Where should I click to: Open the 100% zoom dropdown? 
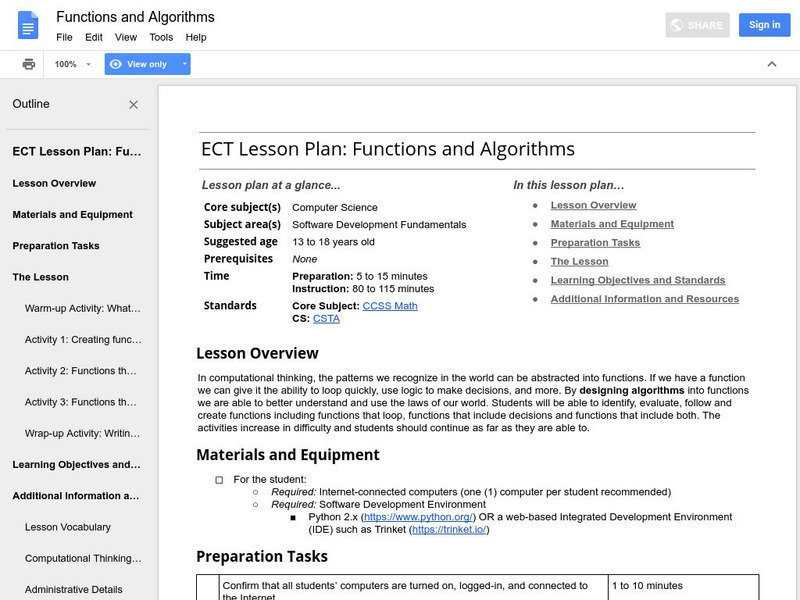(x=73, y=64)
